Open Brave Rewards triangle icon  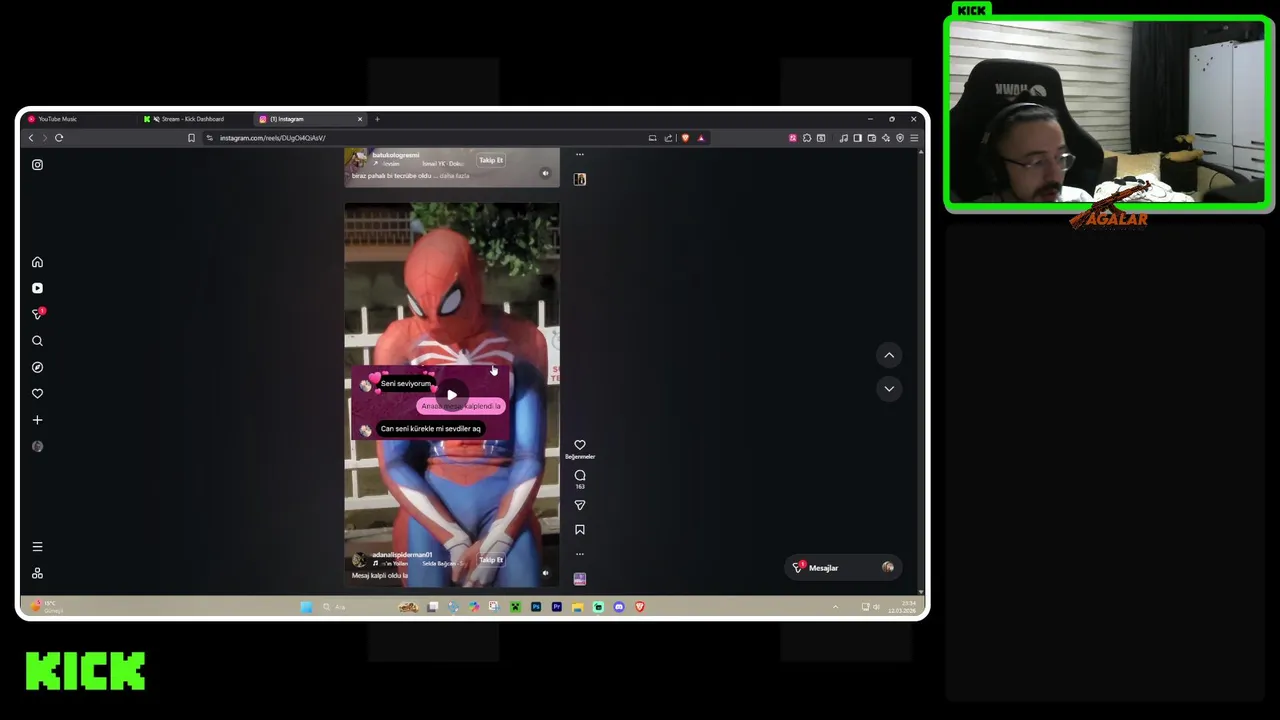tap(701, 138)
